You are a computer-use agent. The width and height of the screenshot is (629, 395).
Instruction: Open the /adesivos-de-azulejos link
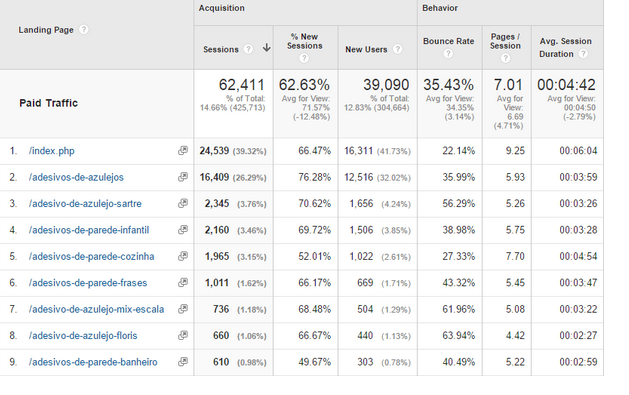coord(76,177)
